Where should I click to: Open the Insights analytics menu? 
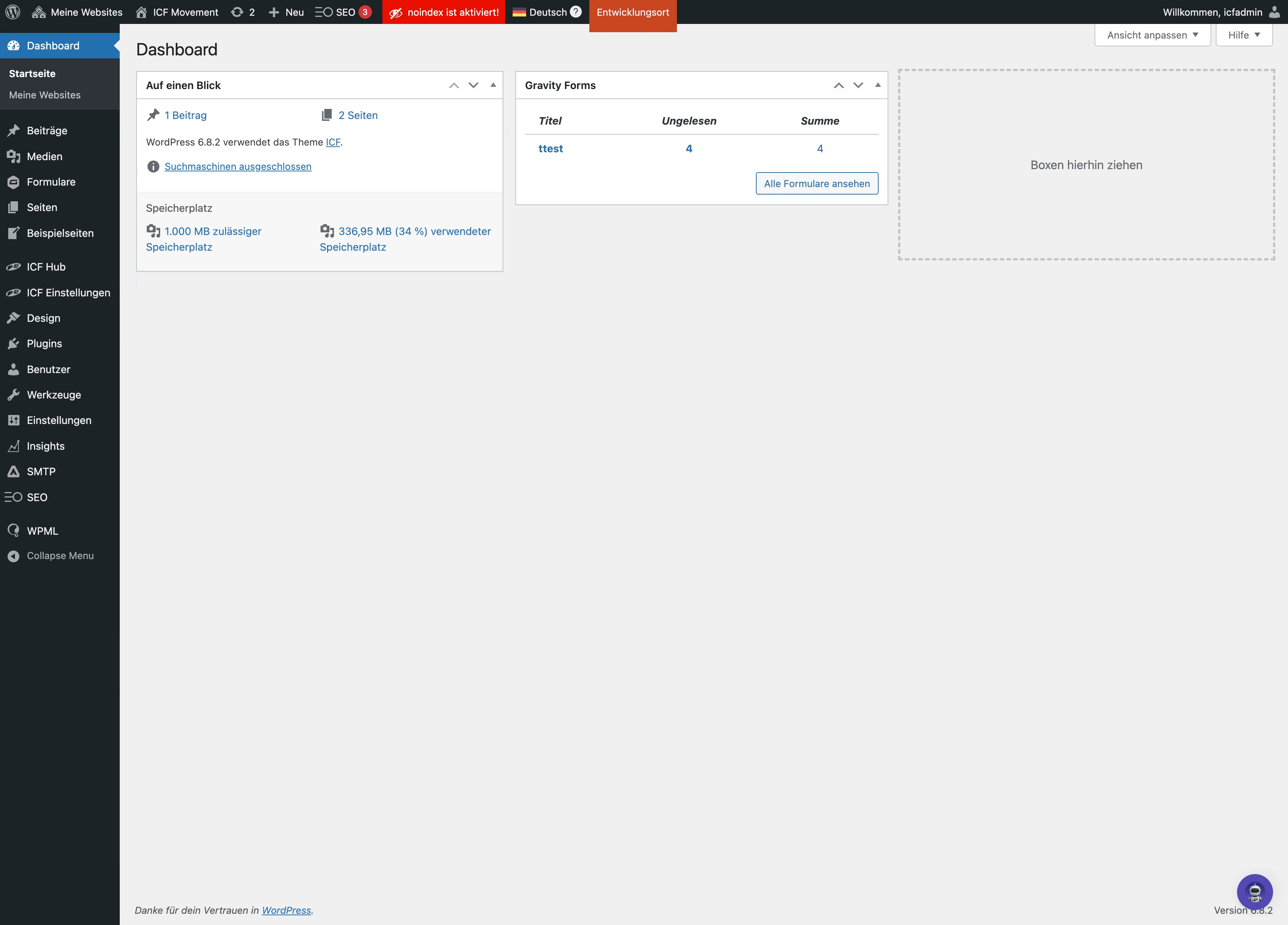(x=45, y=446)
